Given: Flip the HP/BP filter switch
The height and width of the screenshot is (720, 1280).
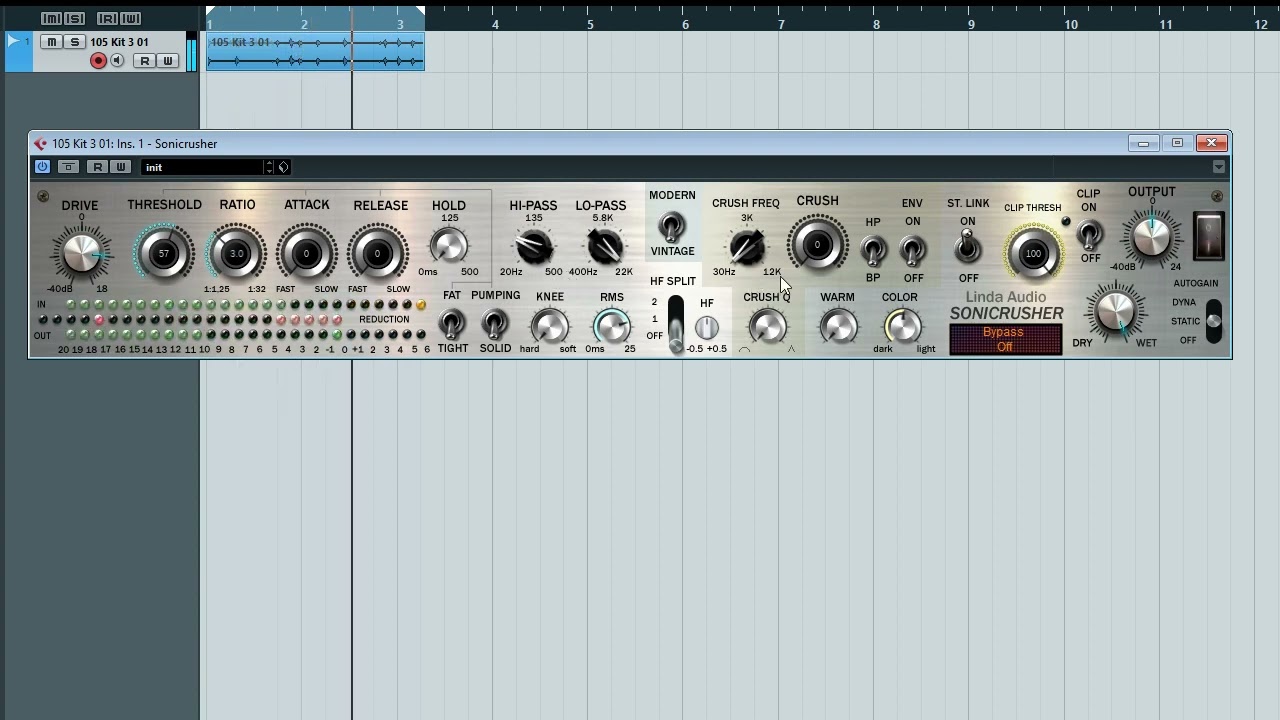Looking at the screenshot, I should tap(873, 250).
